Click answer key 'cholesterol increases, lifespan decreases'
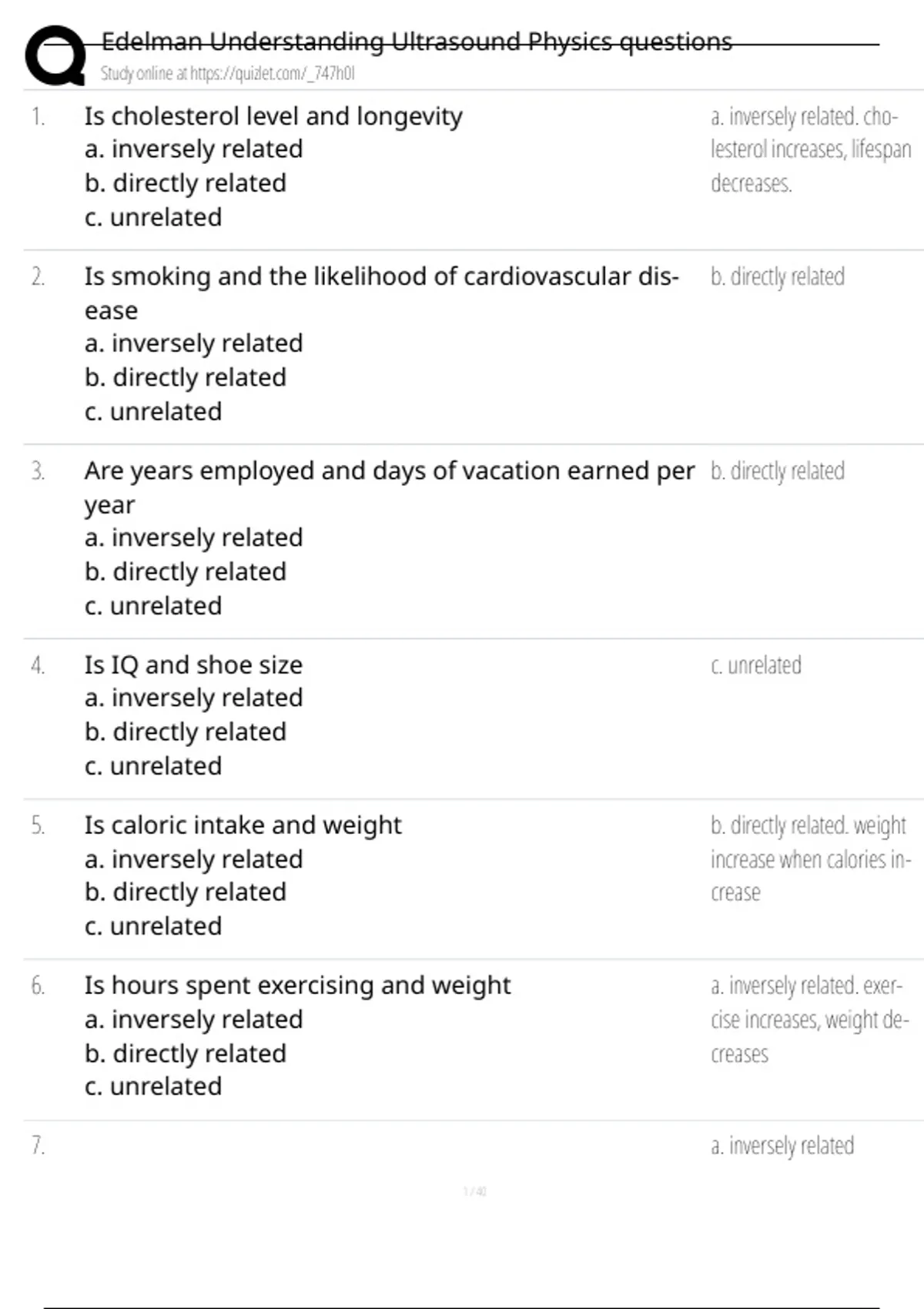Image resolution: width=924 pixels, height=1309 pixels. [809, 150]
